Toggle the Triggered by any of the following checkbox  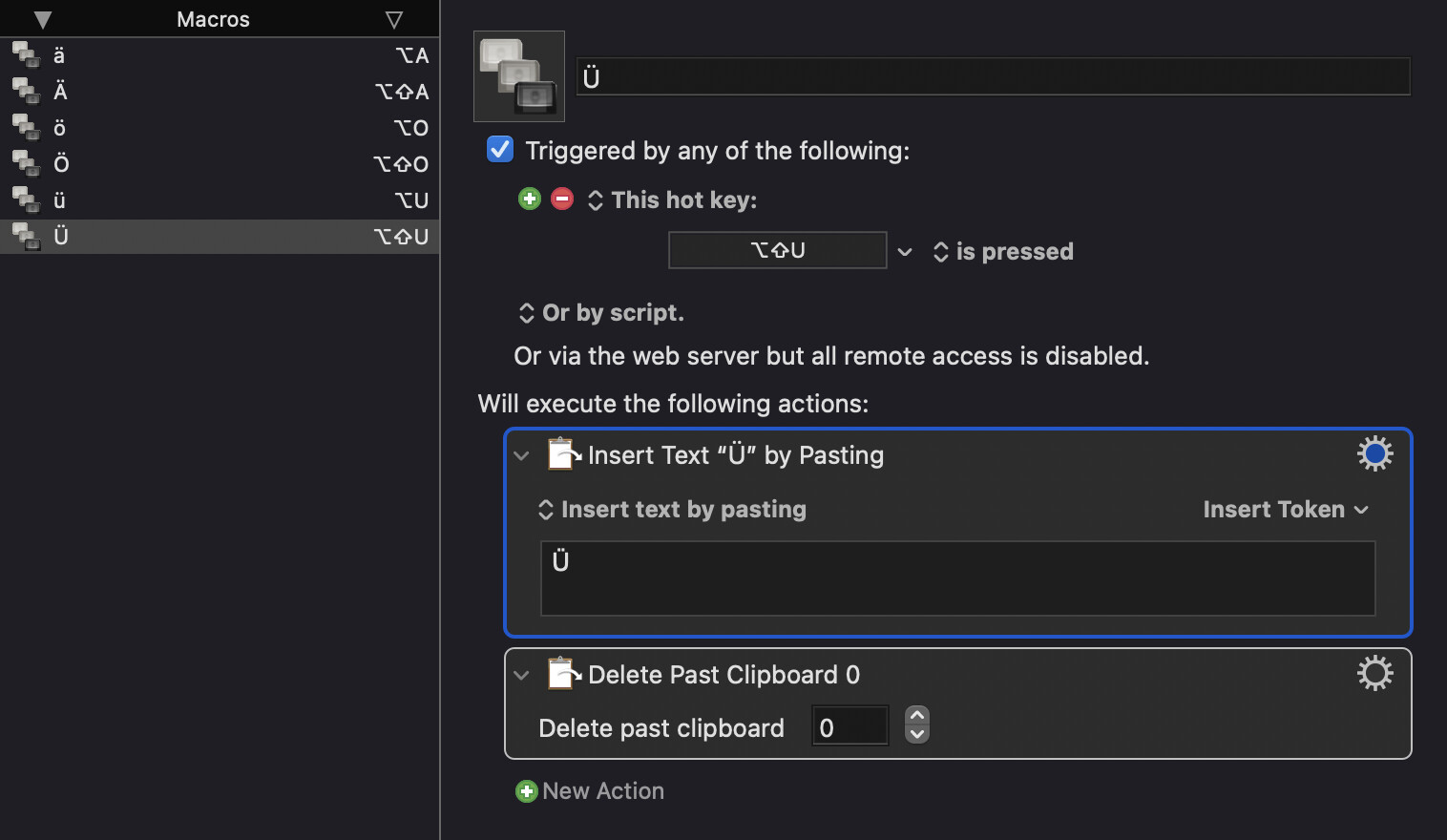tap(500, 149)
